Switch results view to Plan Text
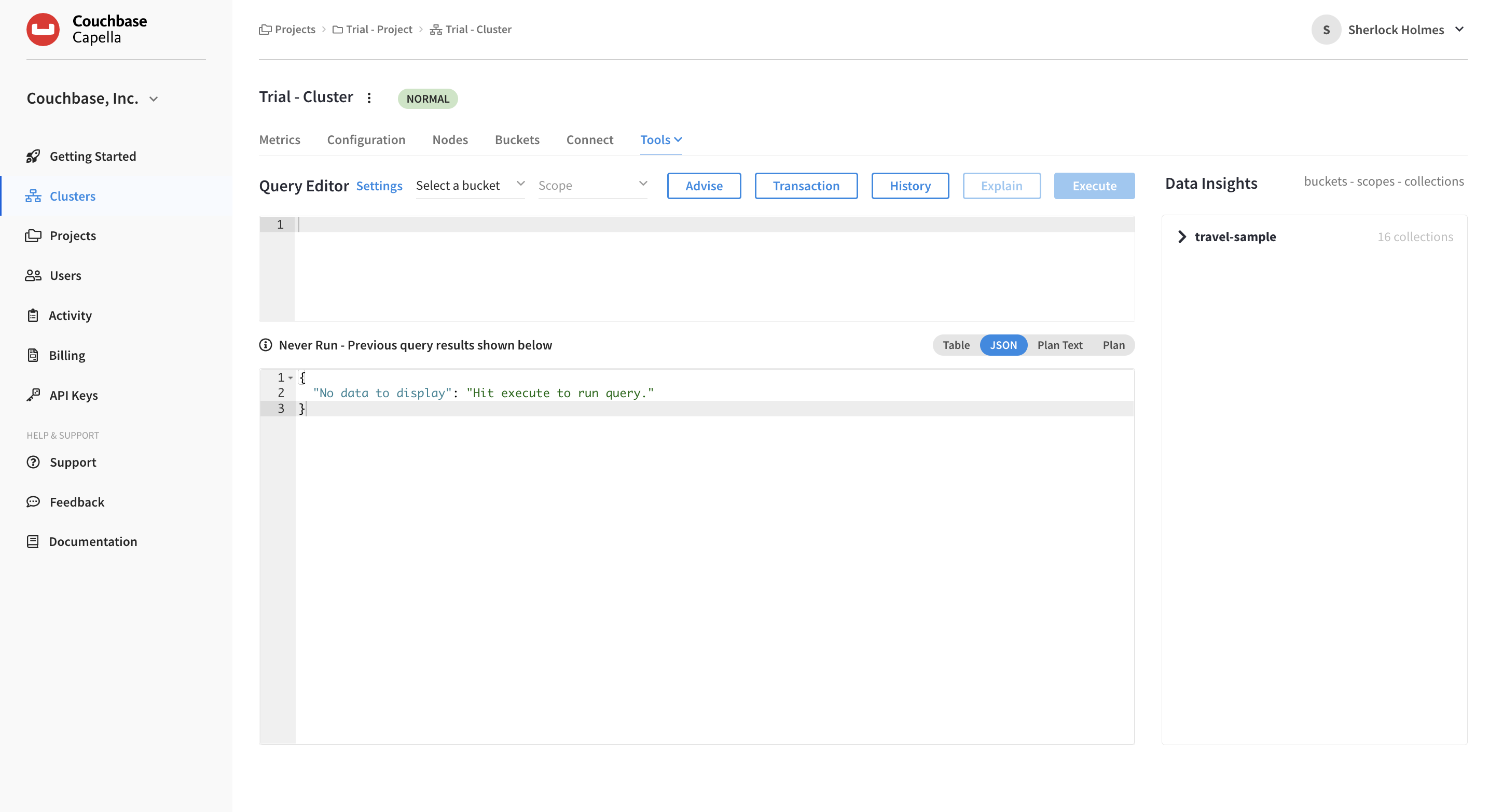Viewport: 1489px width, 812px height. (x=1059, y=345)
